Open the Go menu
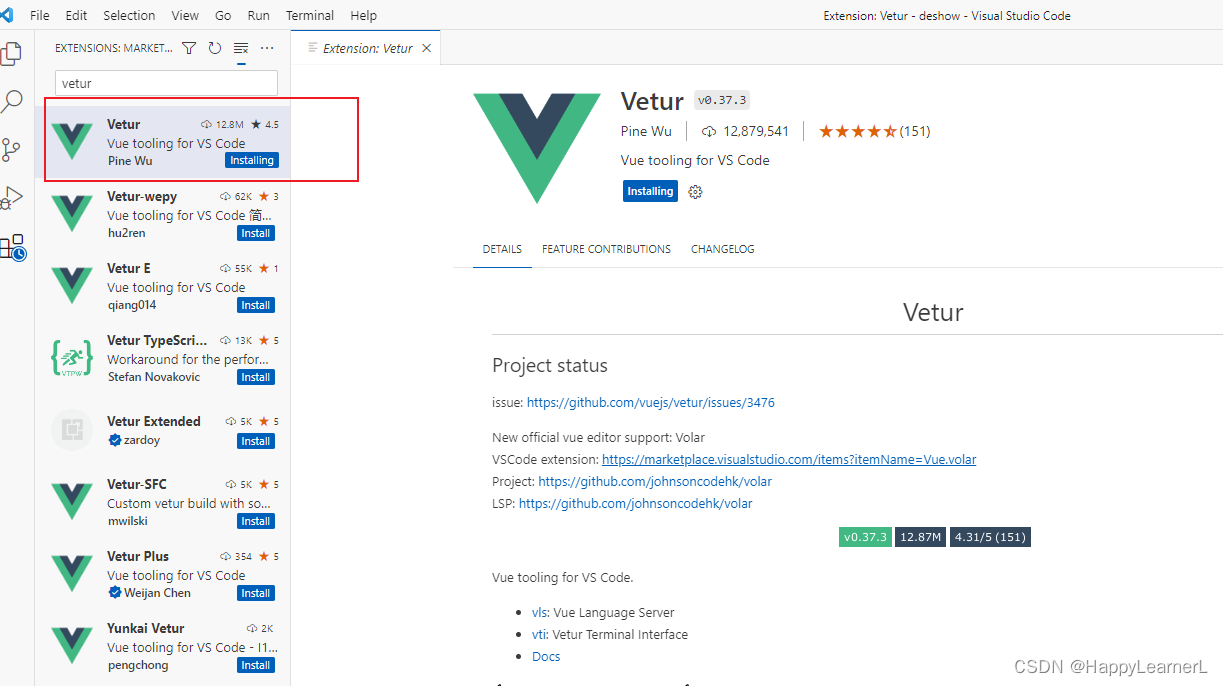Image resolution: width=1223 pixels, height=686 pixels. [223, 15]
